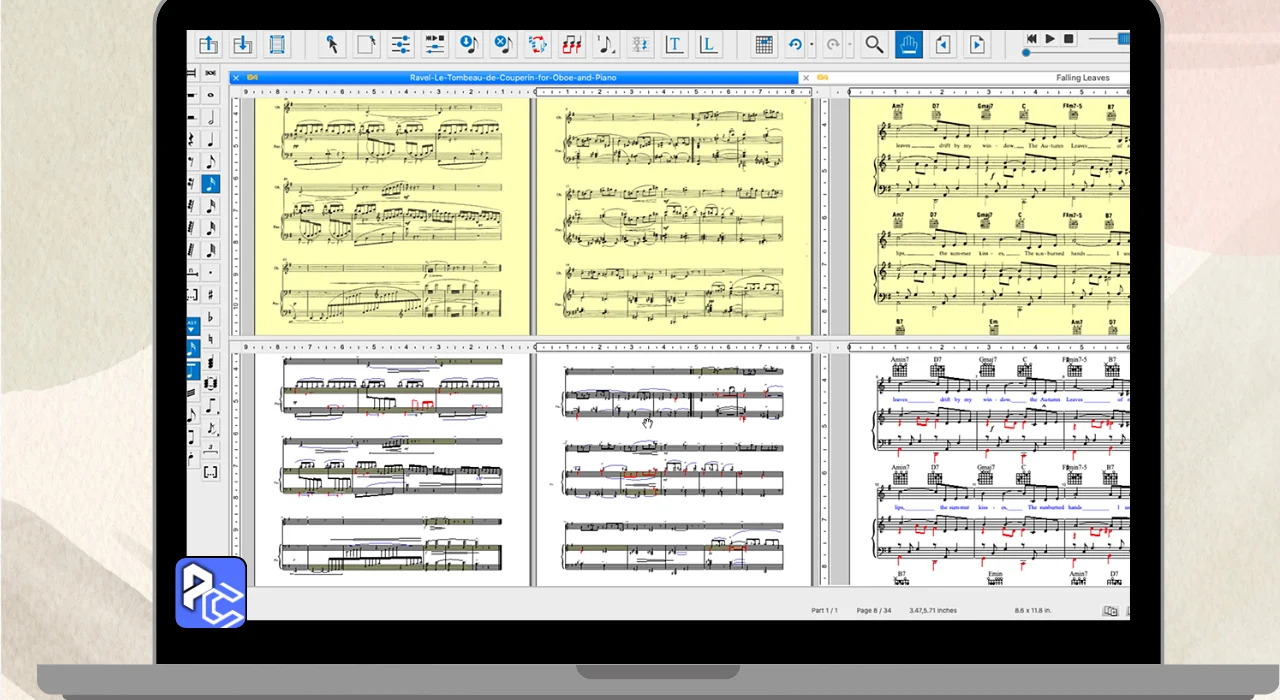This screenshot has width=1280, height=700.
Task: Click the filmstrip page view icon
Action: tap(277, 44)
